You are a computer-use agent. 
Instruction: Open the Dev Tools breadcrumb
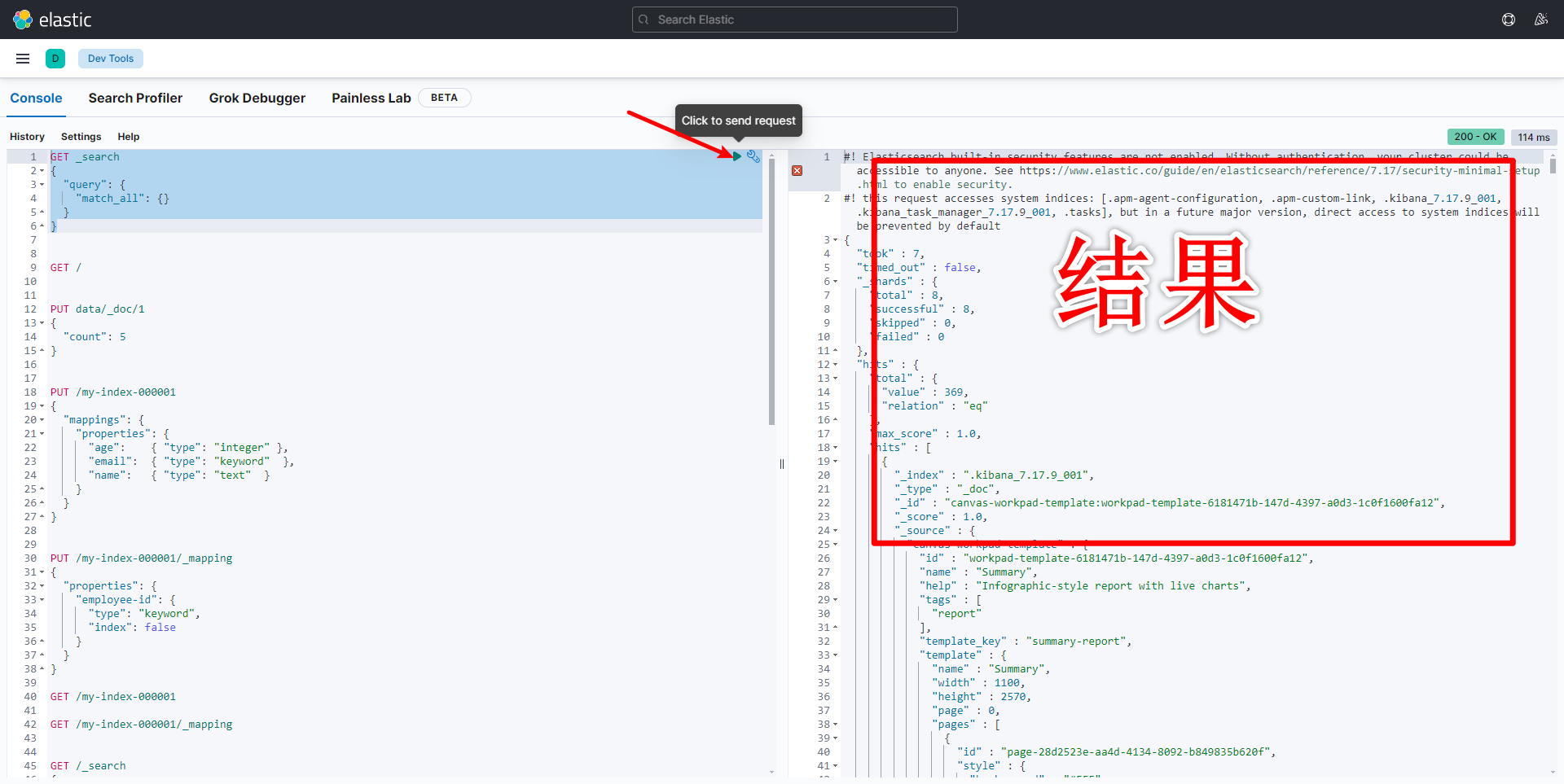[111, 59]
